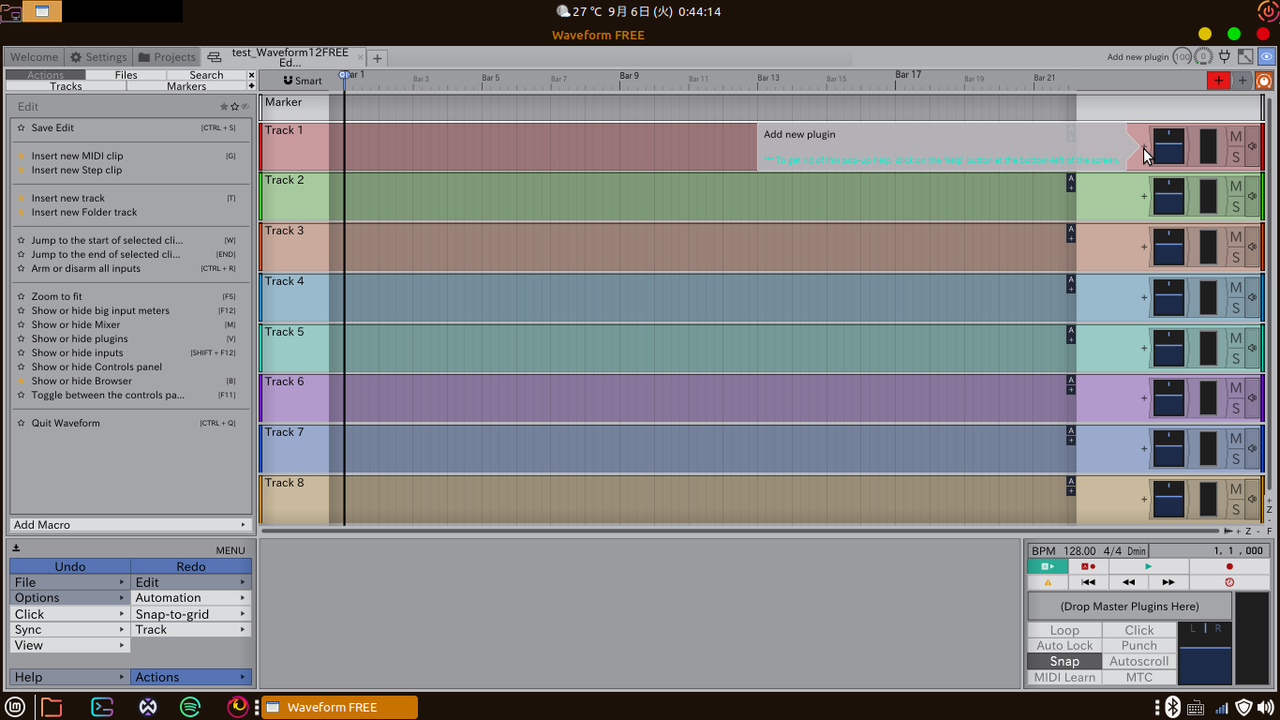1280x720 pixels.
Task: Click the Drop Master Plugins Here area
Action: [x=1129, y=605]
